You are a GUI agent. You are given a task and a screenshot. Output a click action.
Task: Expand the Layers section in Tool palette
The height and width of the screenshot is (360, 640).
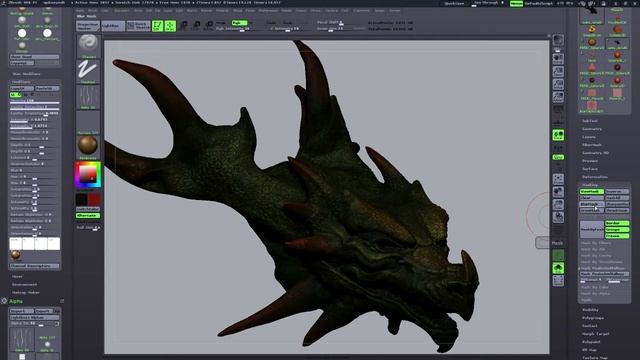[589, 137]
